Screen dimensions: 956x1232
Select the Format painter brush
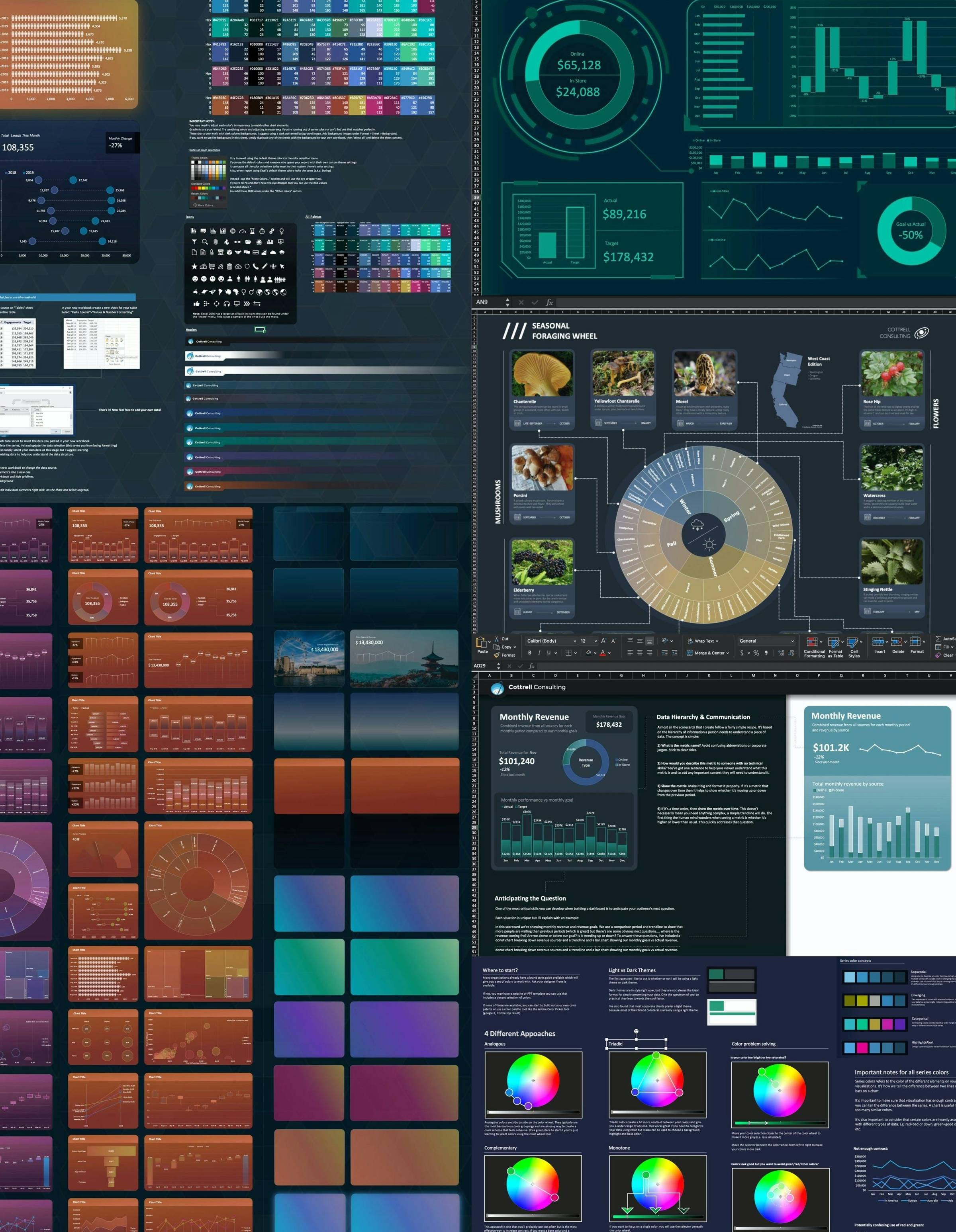coord(497,655)
